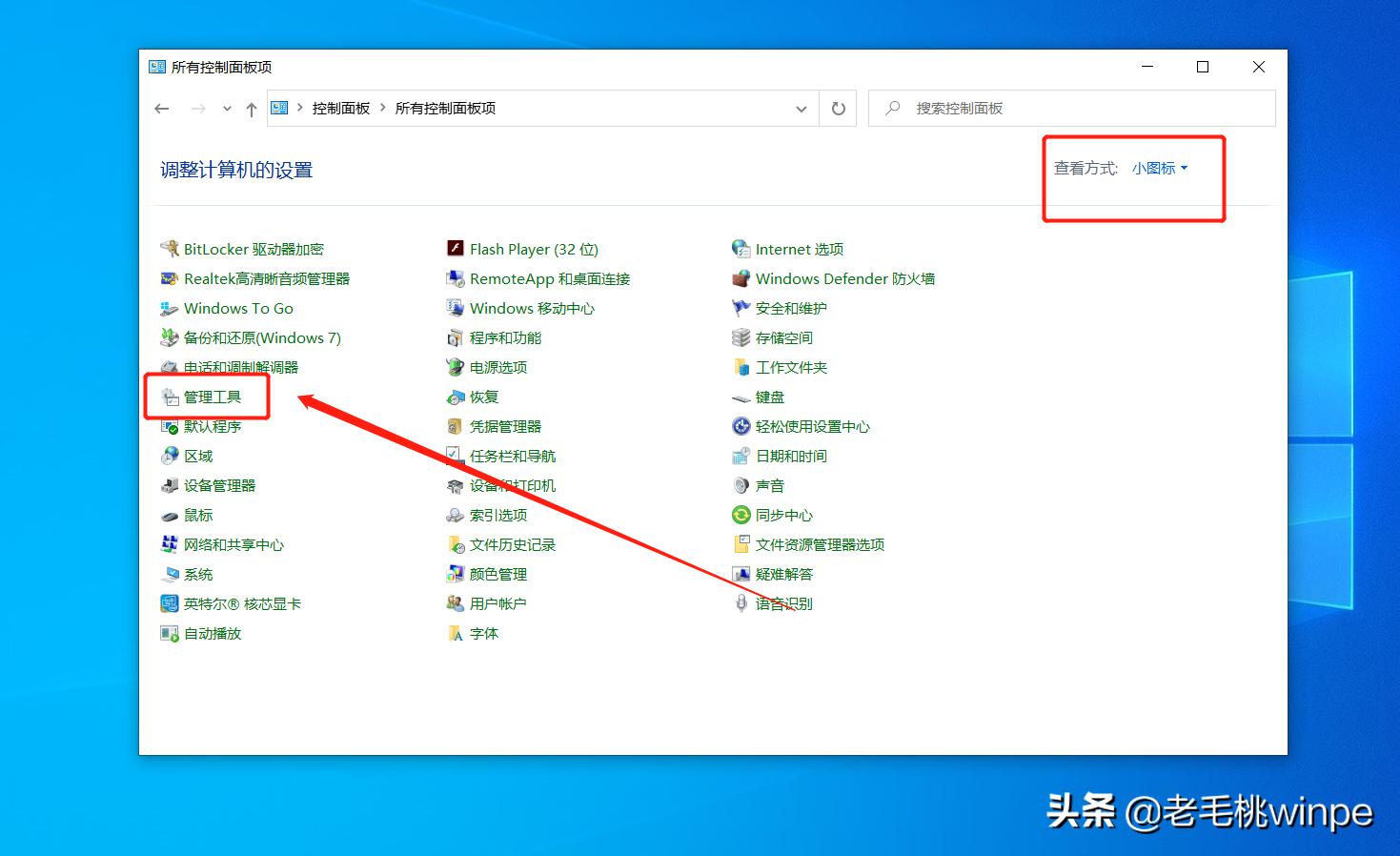
Task: Open 设备管理器 (Device Manager)
Action: (220, 485)
